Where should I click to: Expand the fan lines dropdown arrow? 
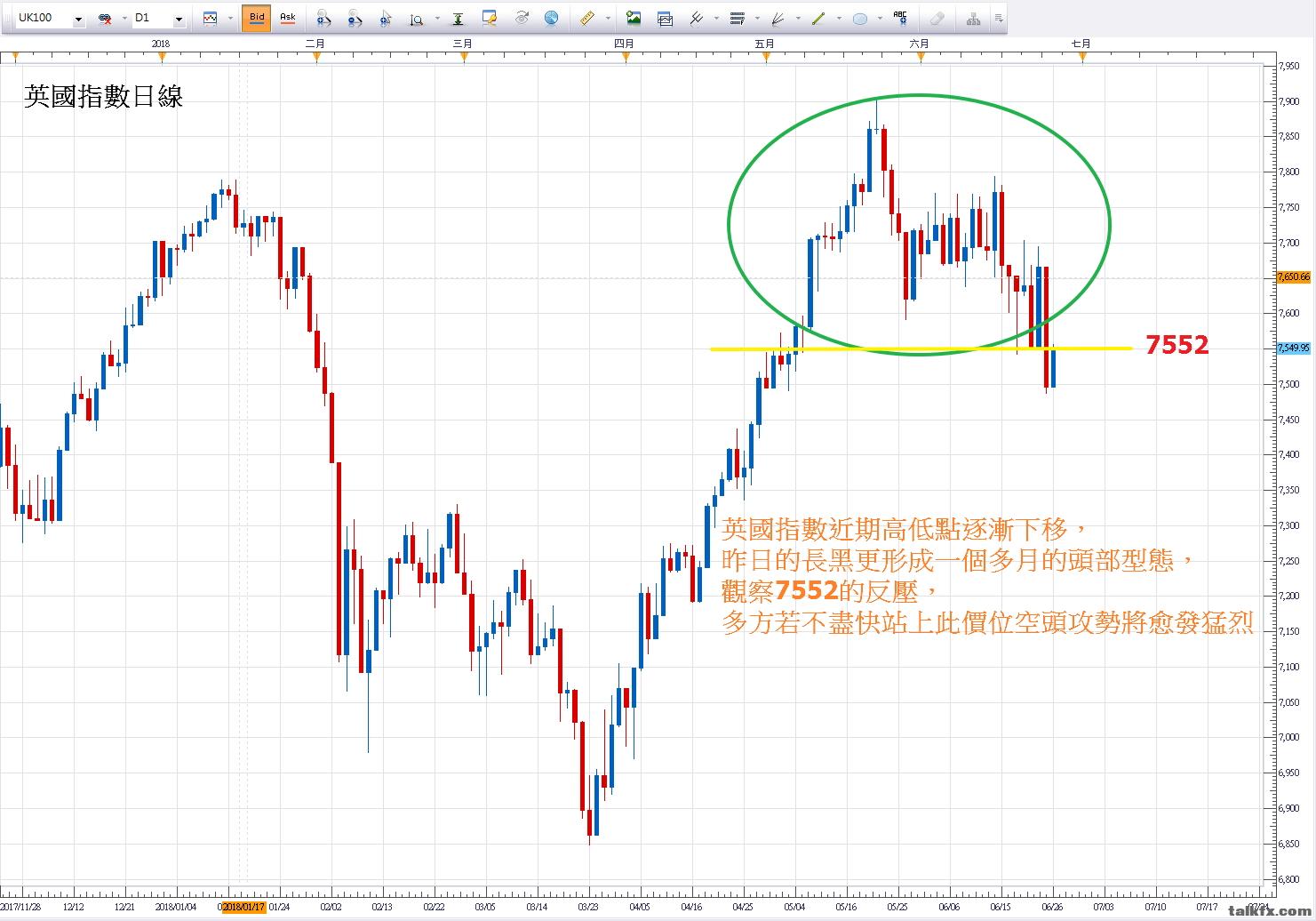[798, 19]
